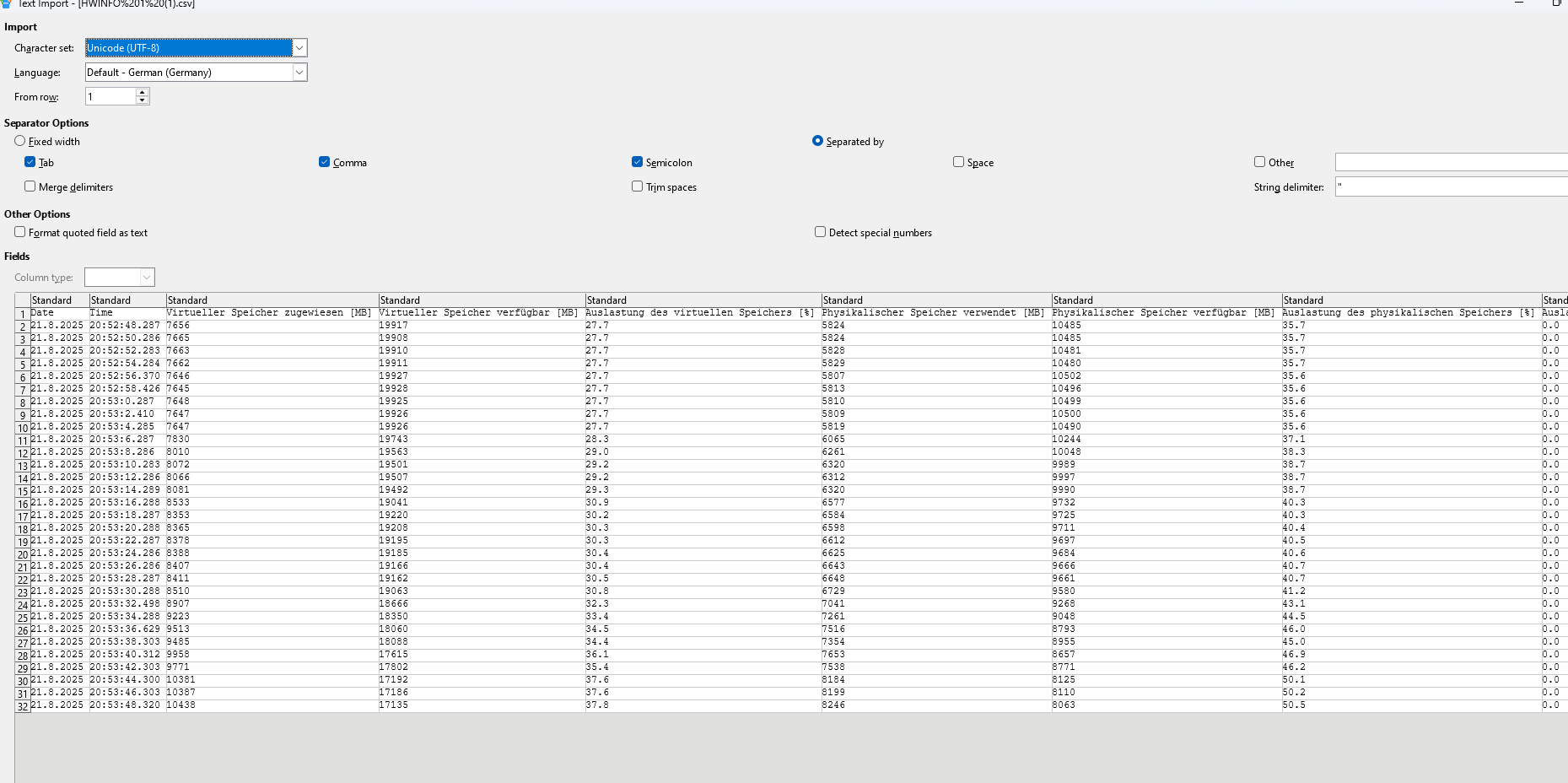Click the value 19917 in row 2
This screenshot has height=783, width=1568.
point(394,326)
